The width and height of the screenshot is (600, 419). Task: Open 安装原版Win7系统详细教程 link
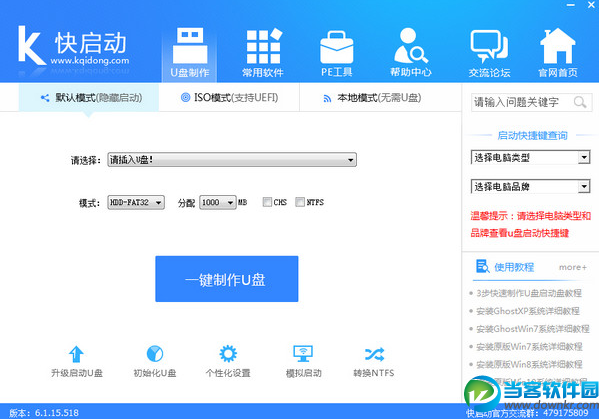529,347
